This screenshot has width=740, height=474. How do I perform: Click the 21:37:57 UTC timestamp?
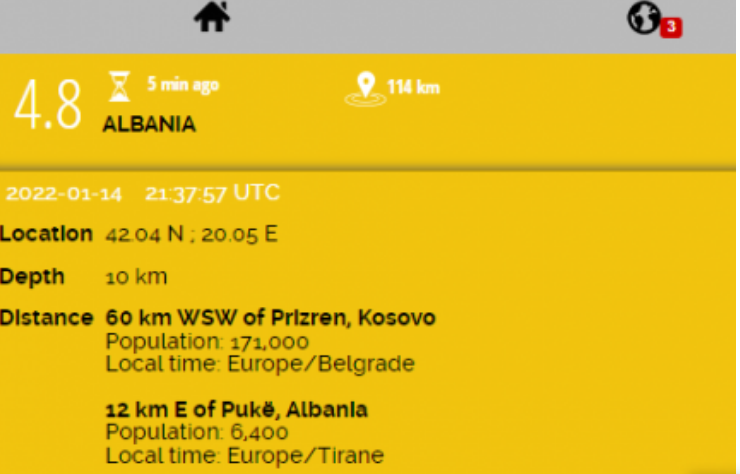(x=212, y=193)
